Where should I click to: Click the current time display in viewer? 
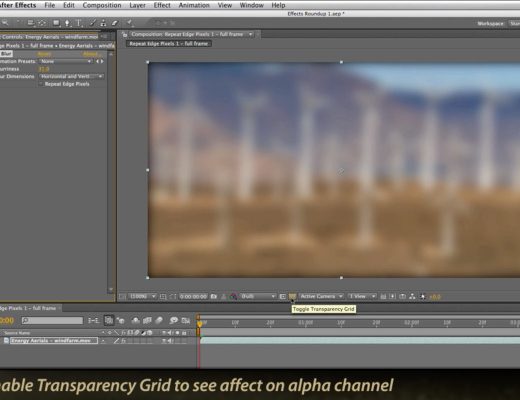(193, 296)
